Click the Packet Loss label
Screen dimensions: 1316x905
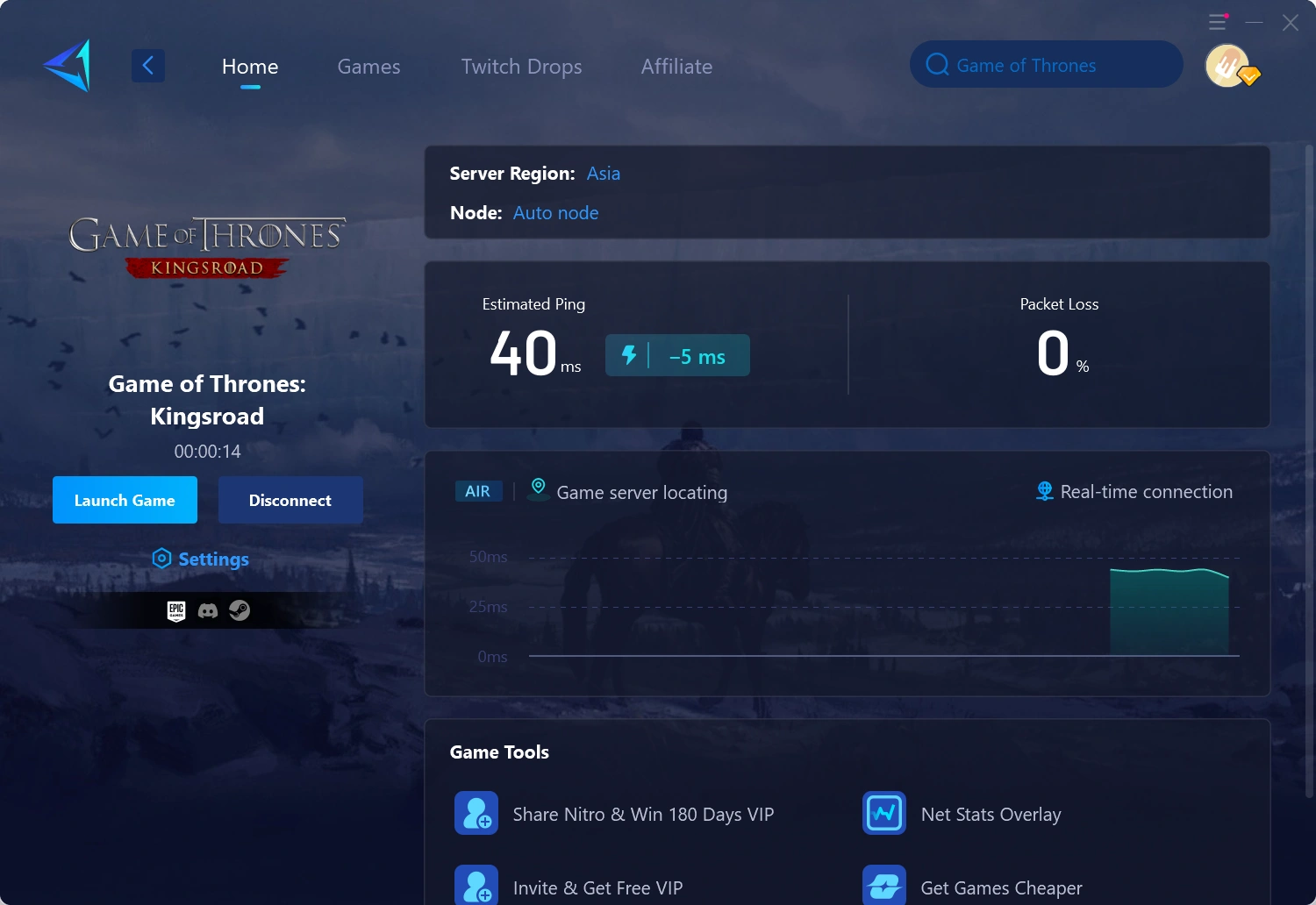[1059, 304]
